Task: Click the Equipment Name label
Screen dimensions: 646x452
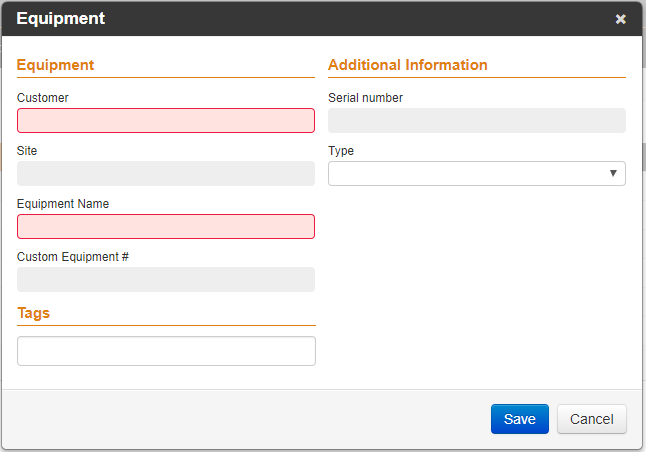Action: pyautogui.click(x=63, y=204)
